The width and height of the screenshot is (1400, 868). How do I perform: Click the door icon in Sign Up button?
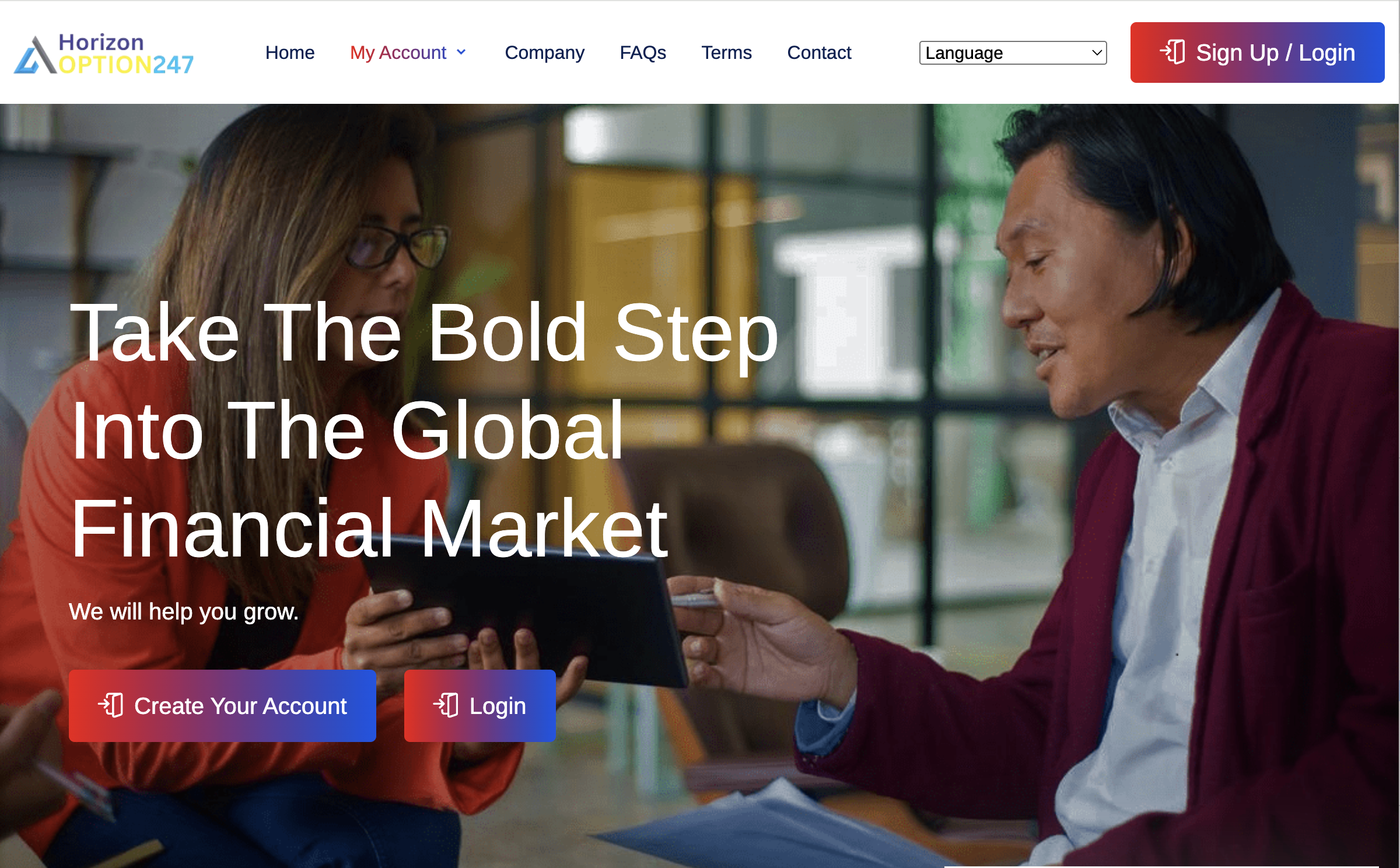click(x=1172, y=52)
